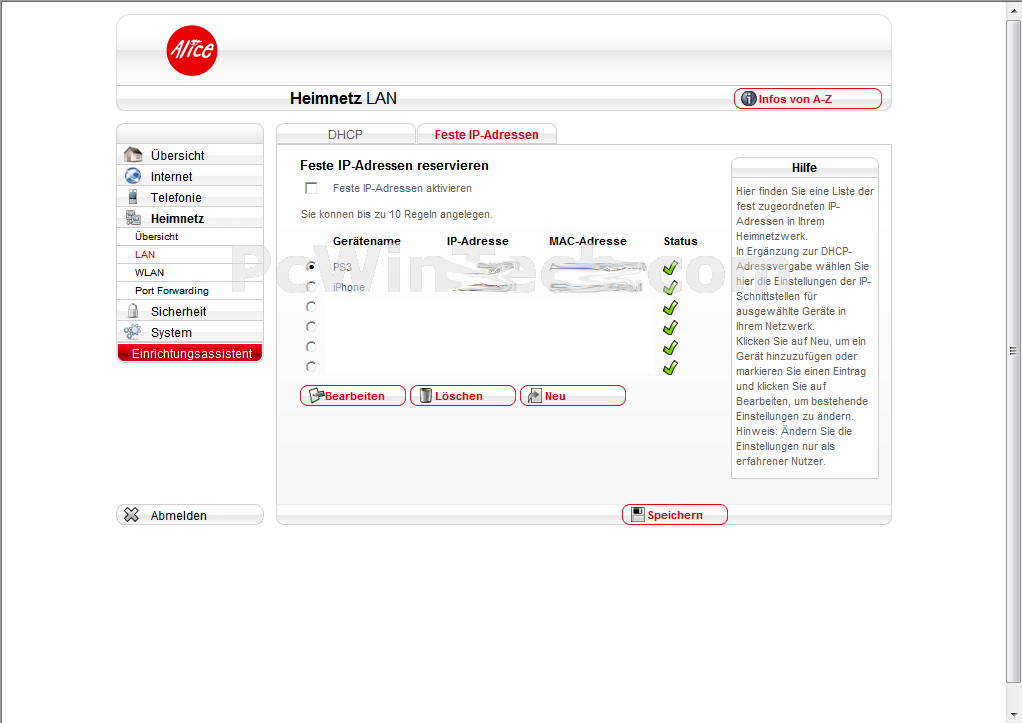Select the sixth row radio button
1022x723 pixels.
pos(311,366)
